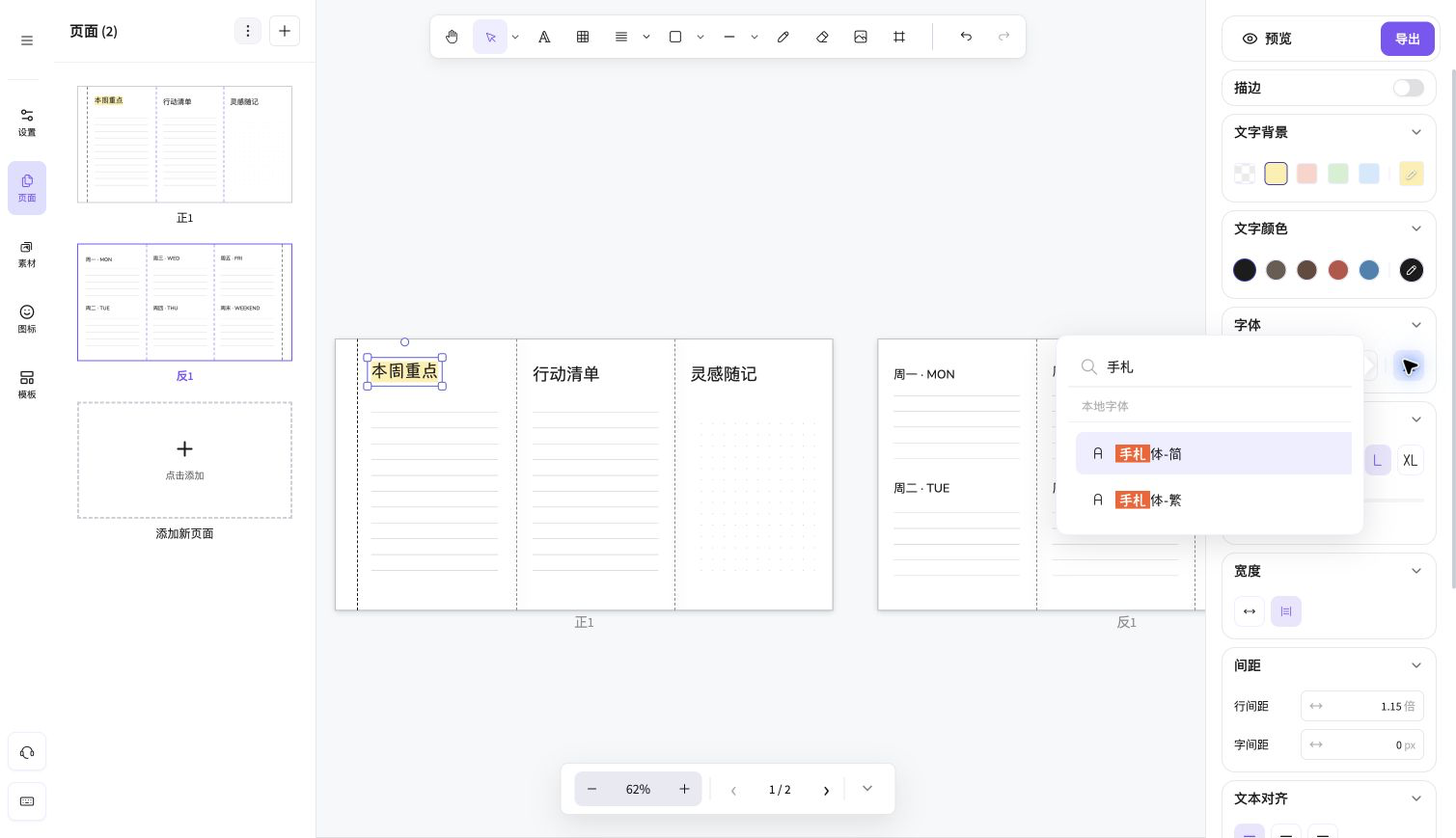Select auto width option
The height and width of the screenshot is (838, 1456).
(1250, 611)
